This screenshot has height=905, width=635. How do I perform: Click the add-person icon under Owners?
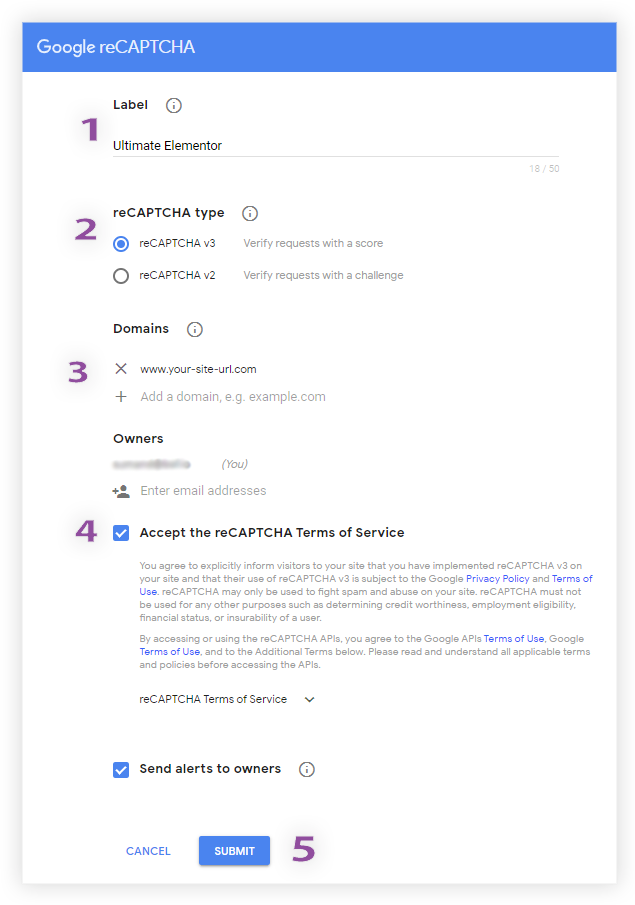pos(121,491)
